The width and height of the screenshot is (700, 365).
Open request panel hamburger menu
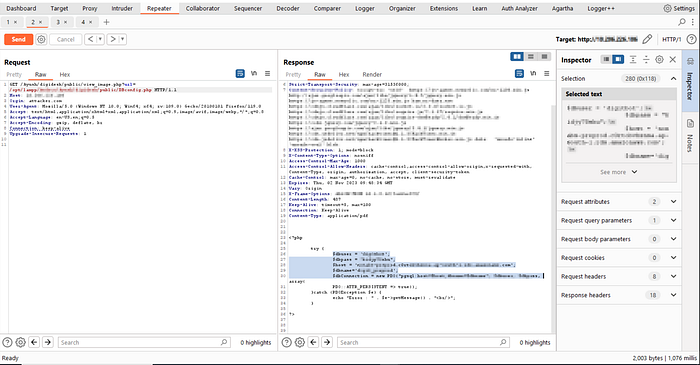(x=267, y=74)
